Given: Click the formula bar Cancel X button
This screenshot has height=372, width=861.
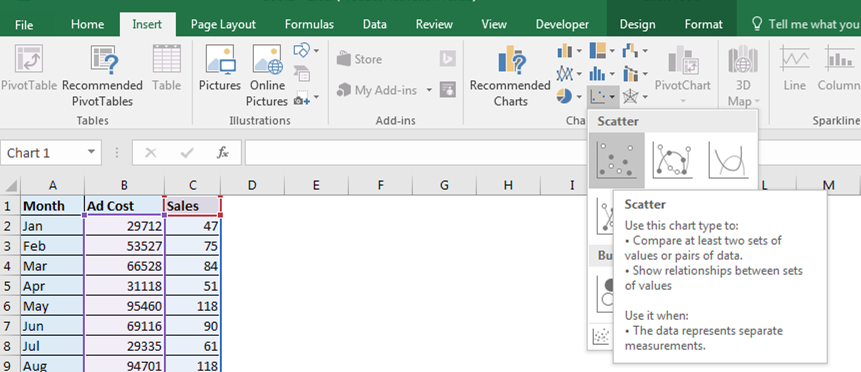Looking at the screenshot, I should pos(150,153).
